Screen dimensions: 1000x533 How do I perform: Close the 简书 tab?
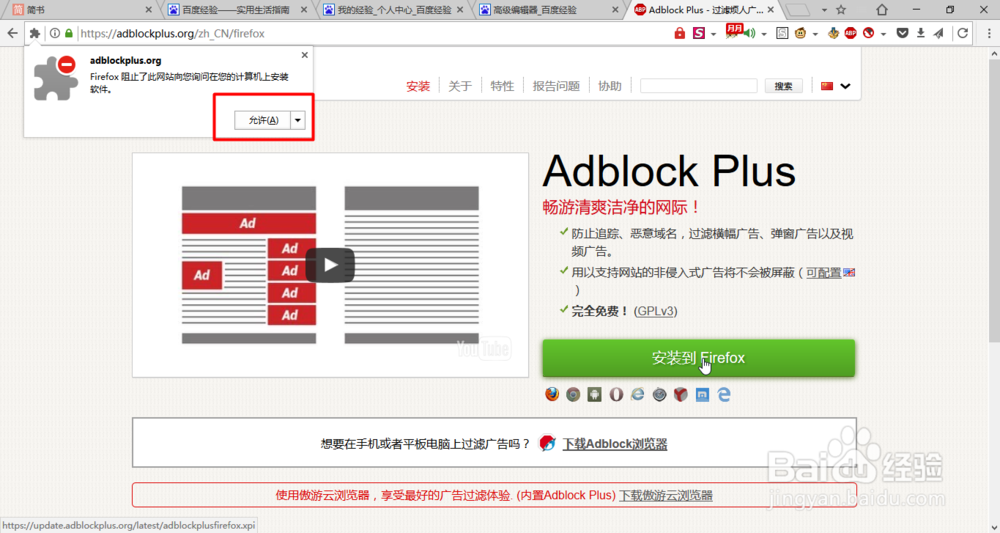tap(149, 10)
